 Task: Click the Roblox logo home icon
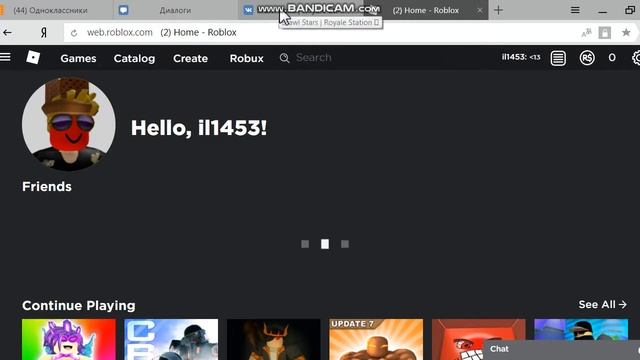[x=33, y=58]
